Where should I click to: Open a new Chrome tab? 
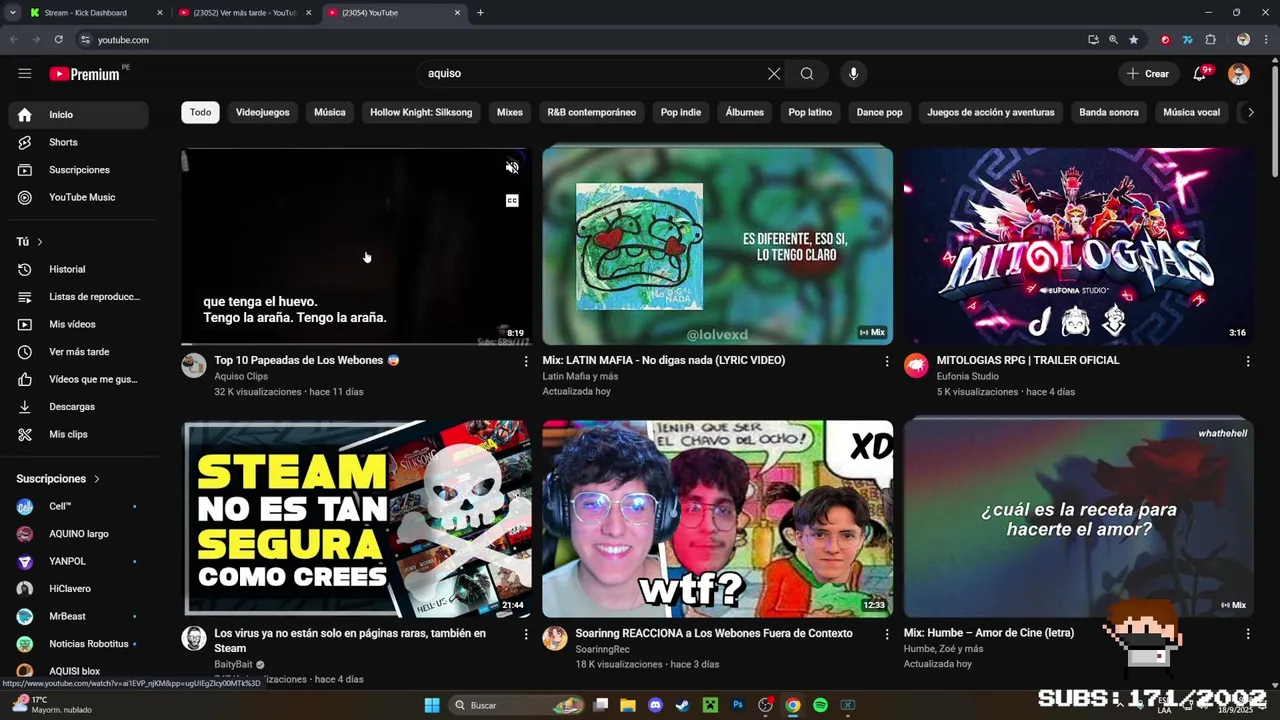[480, 13]
